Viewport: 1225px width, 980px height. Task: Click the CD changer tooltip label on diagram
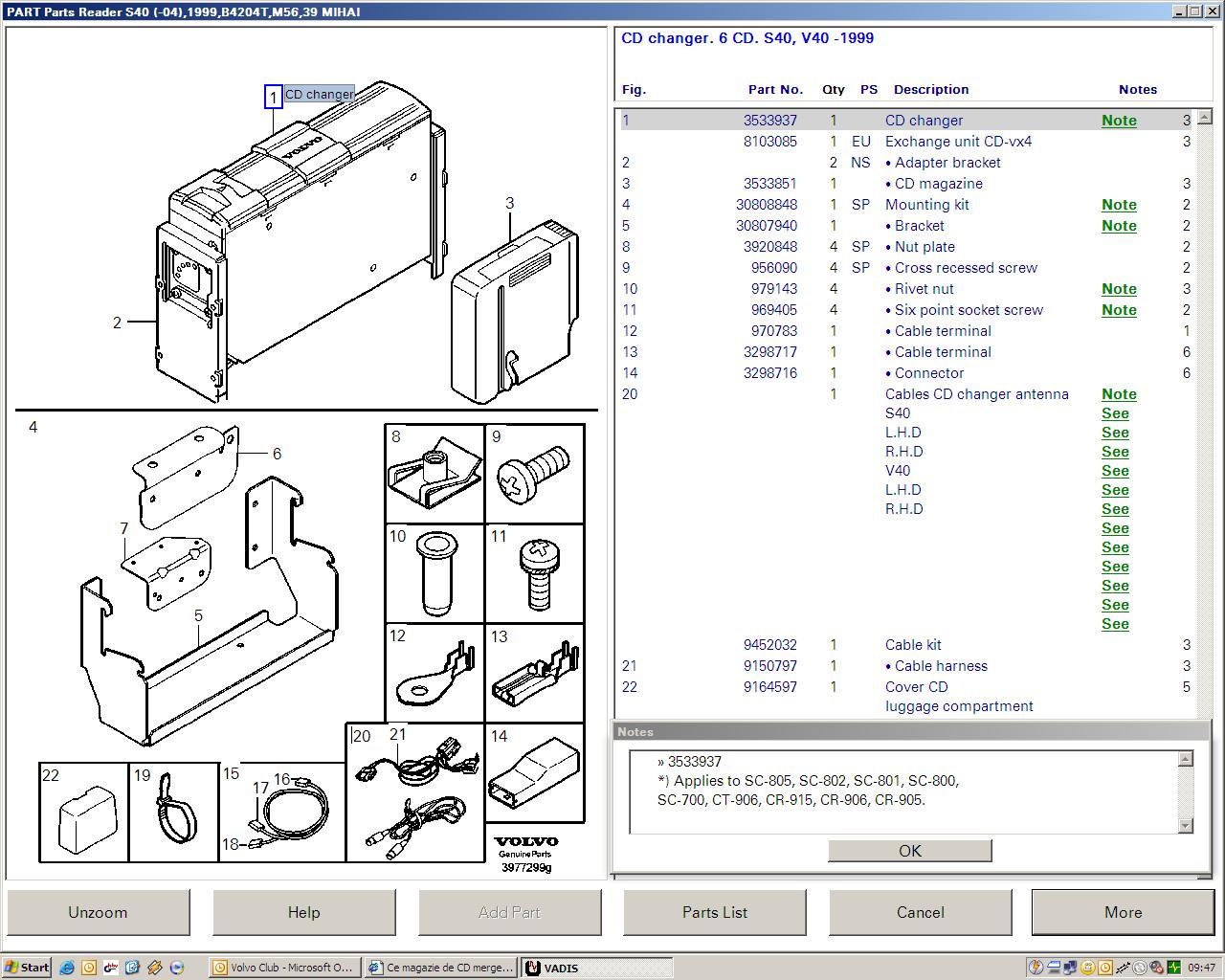320,94
